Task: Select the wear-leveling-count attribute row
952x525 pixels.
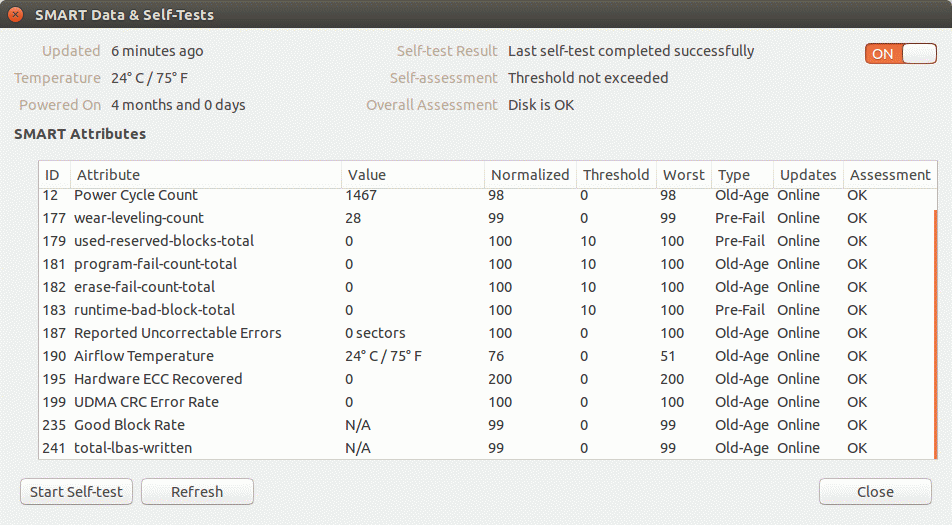Action: click(x=139, y=218)
